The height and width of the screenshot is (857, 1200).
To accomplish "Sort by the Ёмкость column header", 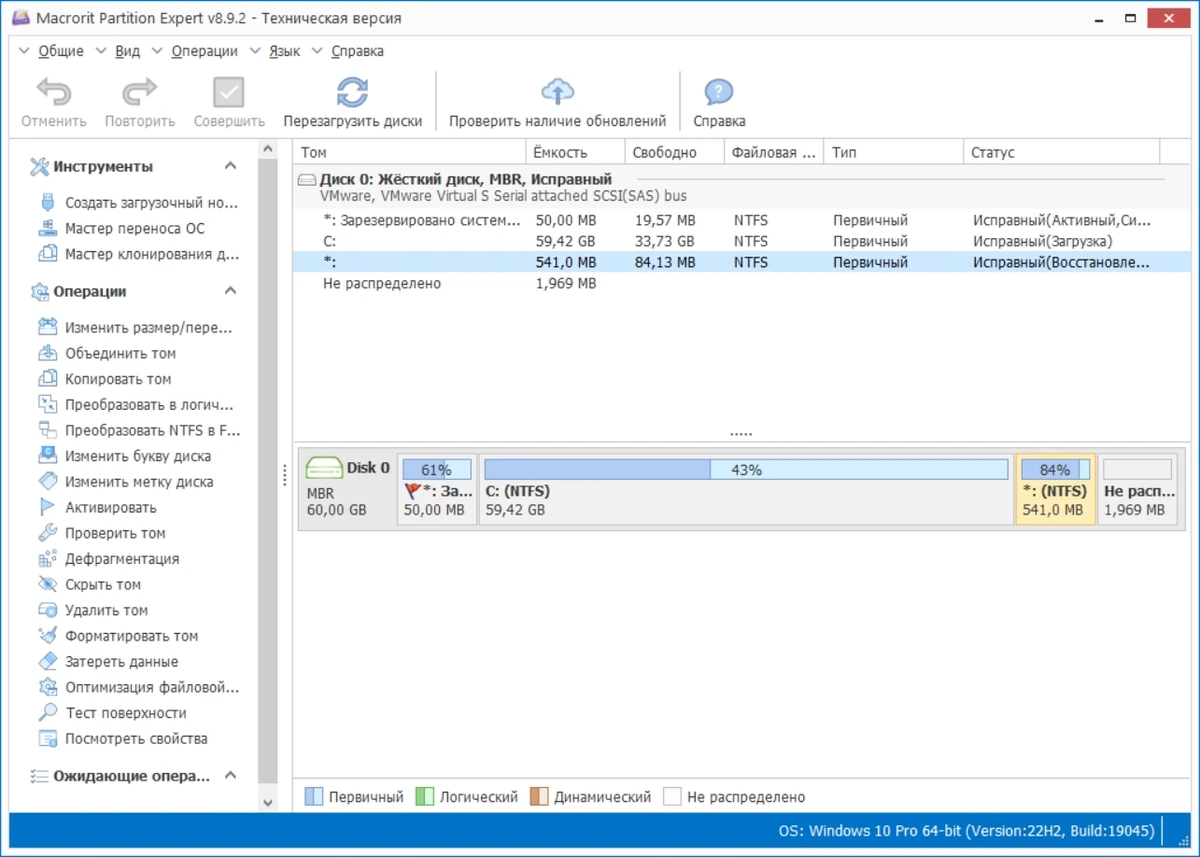I will [x=576, y=152].
